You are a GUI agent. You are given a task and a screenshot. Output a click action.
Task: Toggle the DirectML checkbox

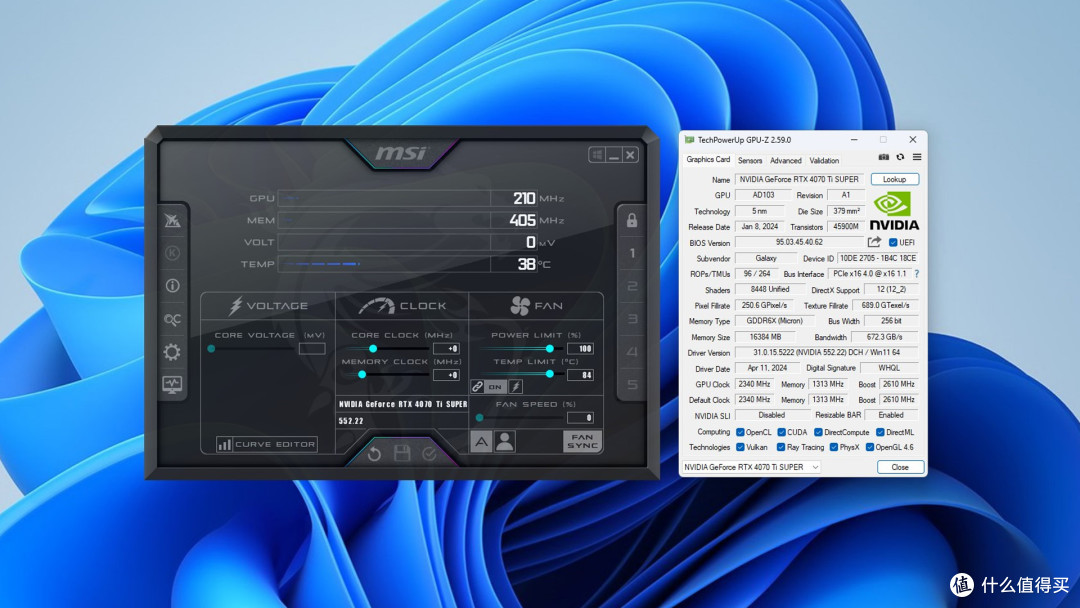pyautogui.click(x=880, y=432)
